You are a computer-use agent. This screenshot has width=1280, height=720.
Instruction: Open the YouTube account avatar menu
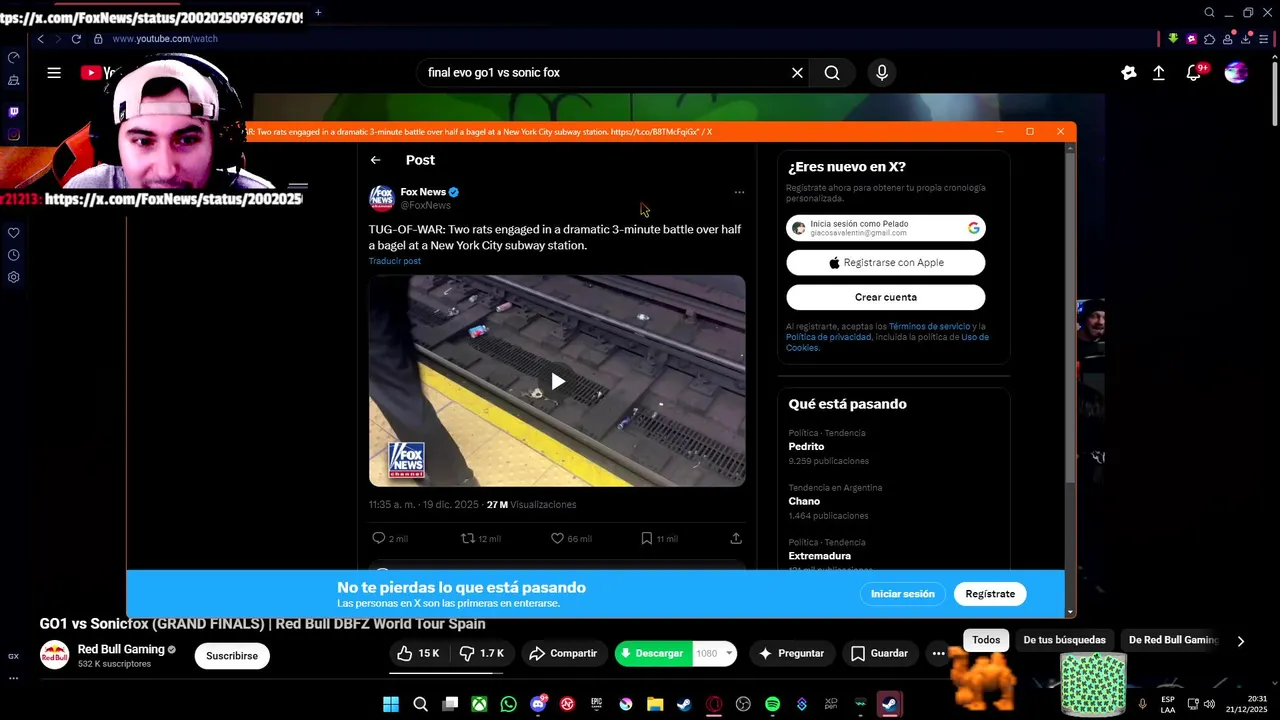(x=1236, y=72)
